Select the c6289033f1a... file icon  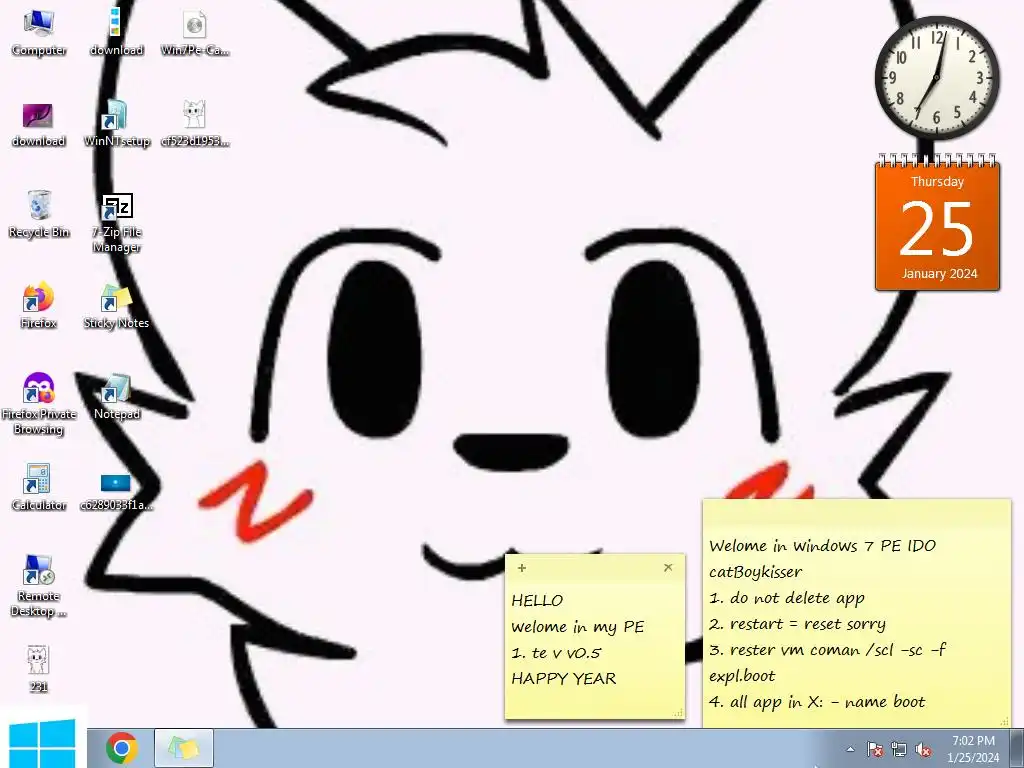click(116, 491)
